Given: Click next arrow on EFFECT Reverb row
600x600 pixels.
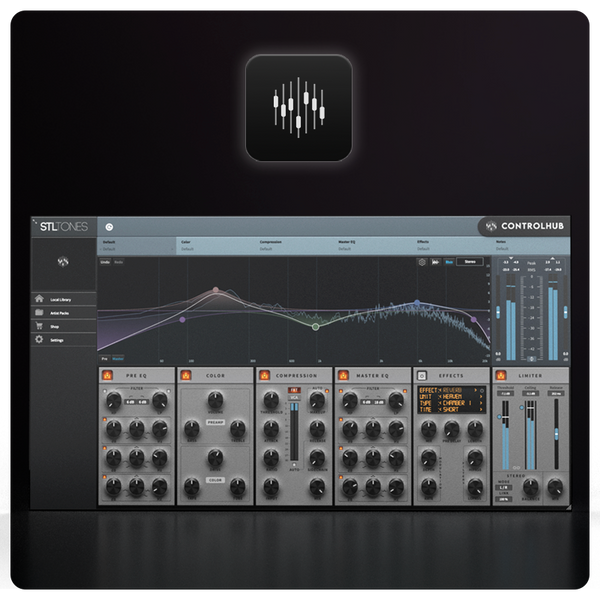Looking at the screenshot, I should tap(476, 390).
